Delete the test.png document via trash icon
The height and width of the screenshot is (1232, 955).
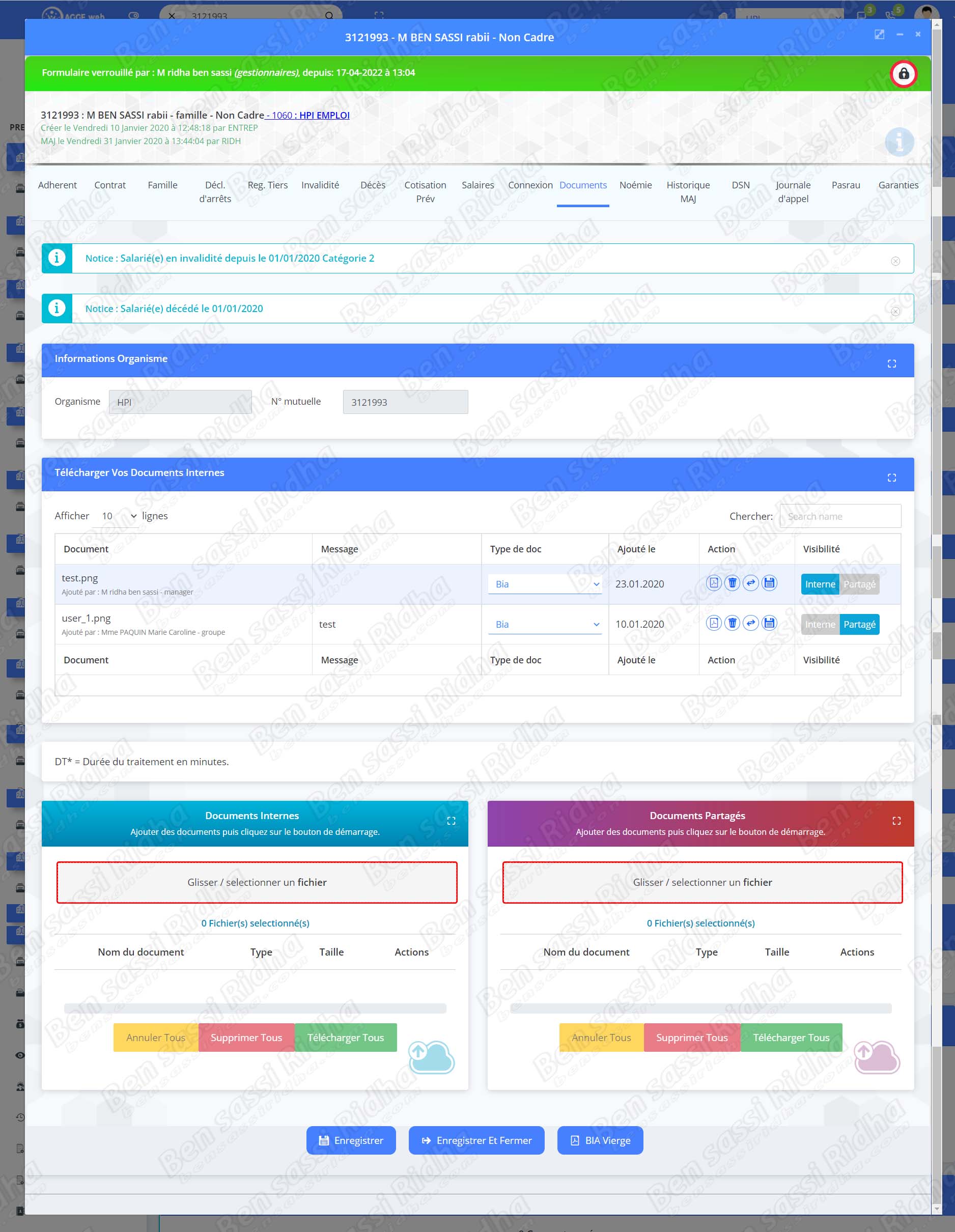click(x=732, y=583)
